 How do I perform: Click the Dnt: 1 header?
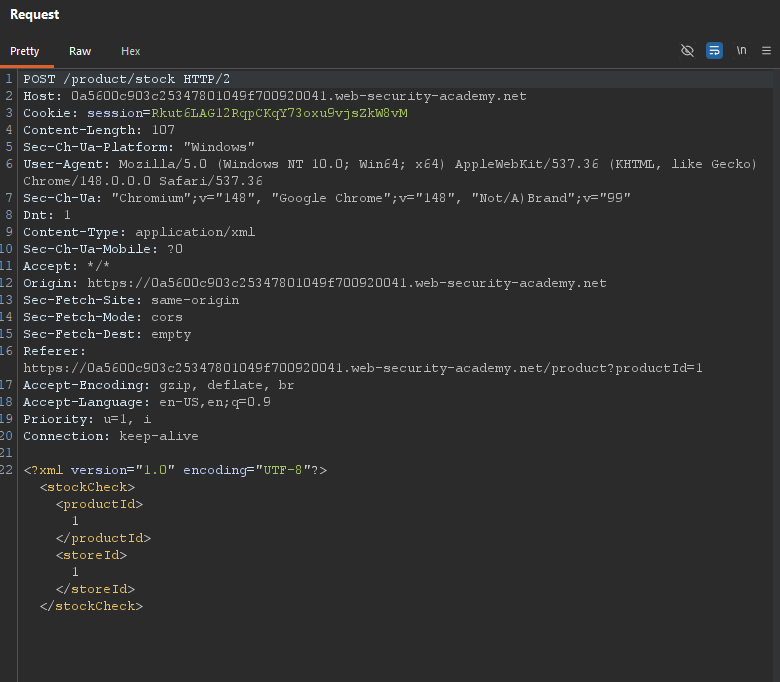47,215
